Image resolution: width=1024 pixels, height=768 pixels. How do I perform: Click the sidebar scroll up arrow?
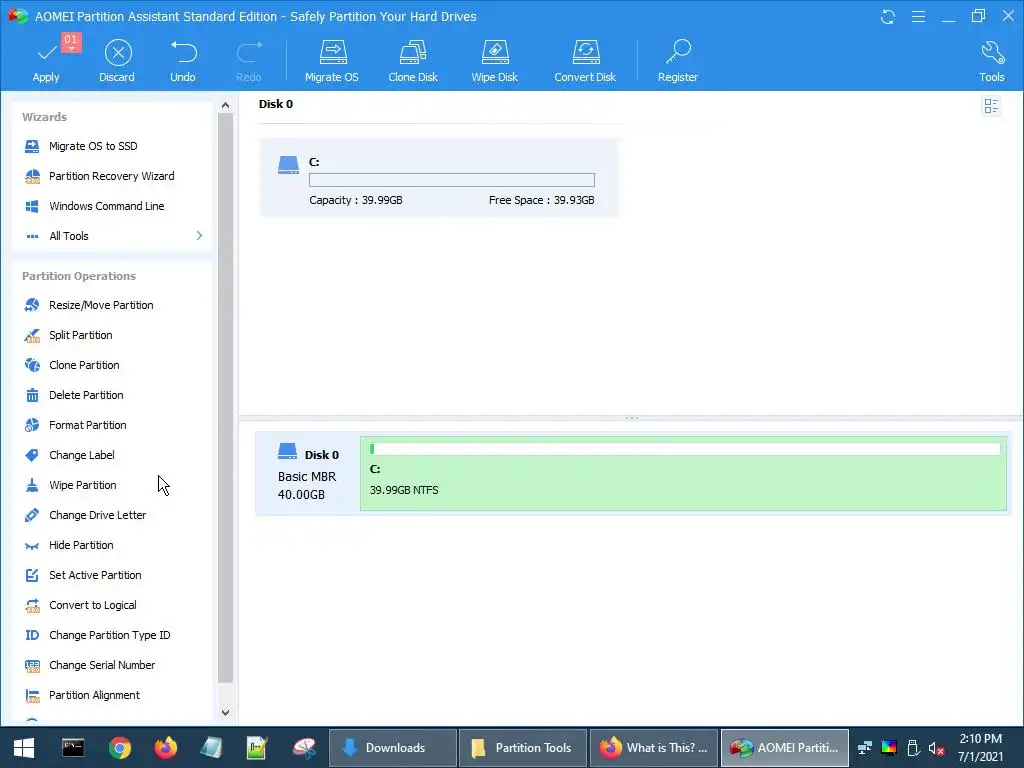coord(225,105)
